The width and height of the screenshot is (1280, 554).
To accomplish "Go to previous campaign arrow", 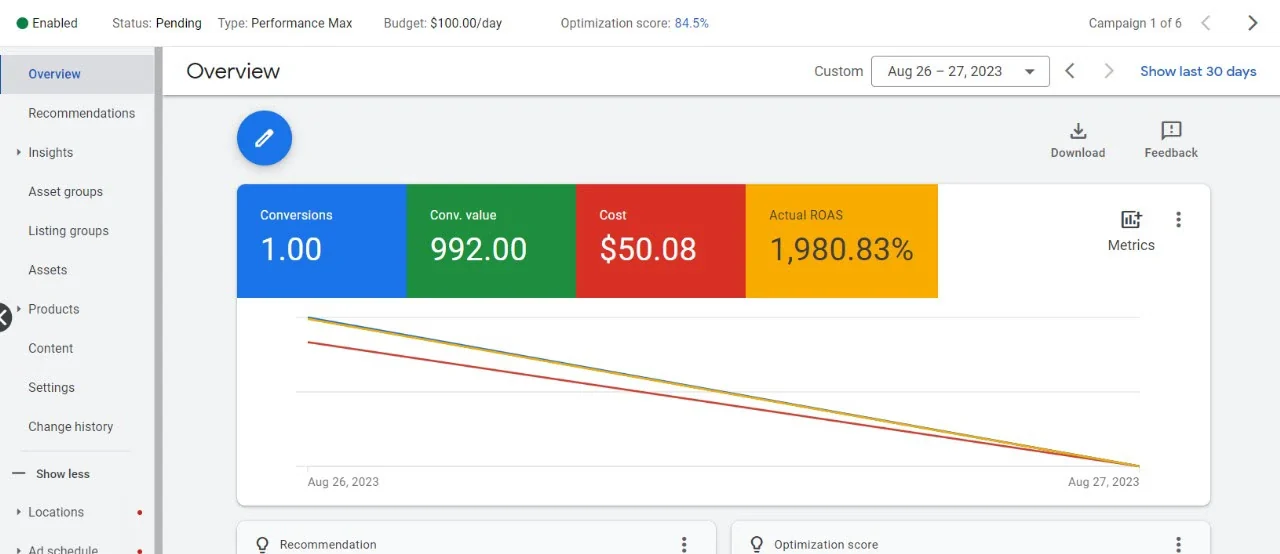I will click(x=1206, y=23).
